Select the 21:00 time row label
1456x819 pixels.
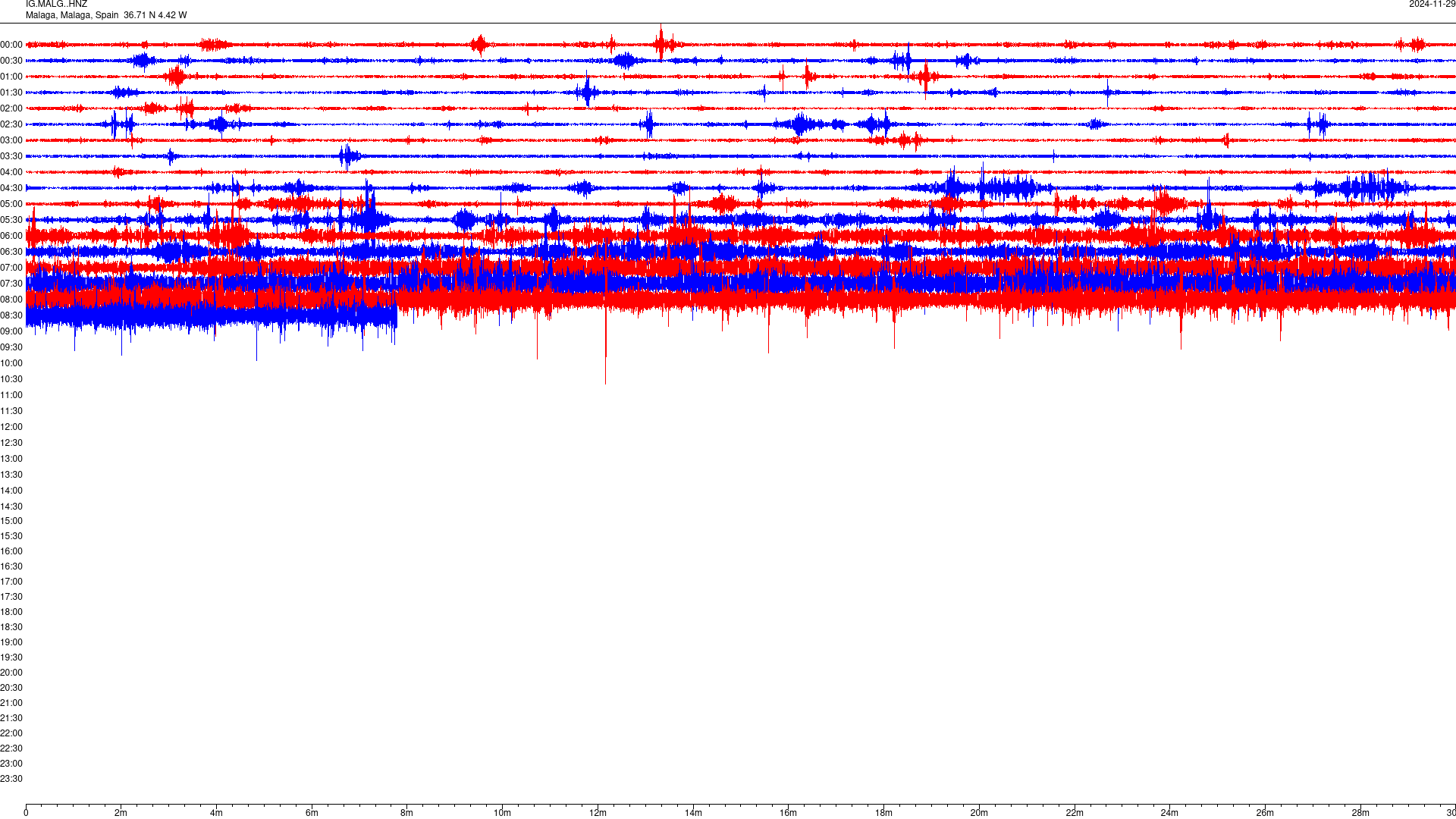click(x=11, y=703)
